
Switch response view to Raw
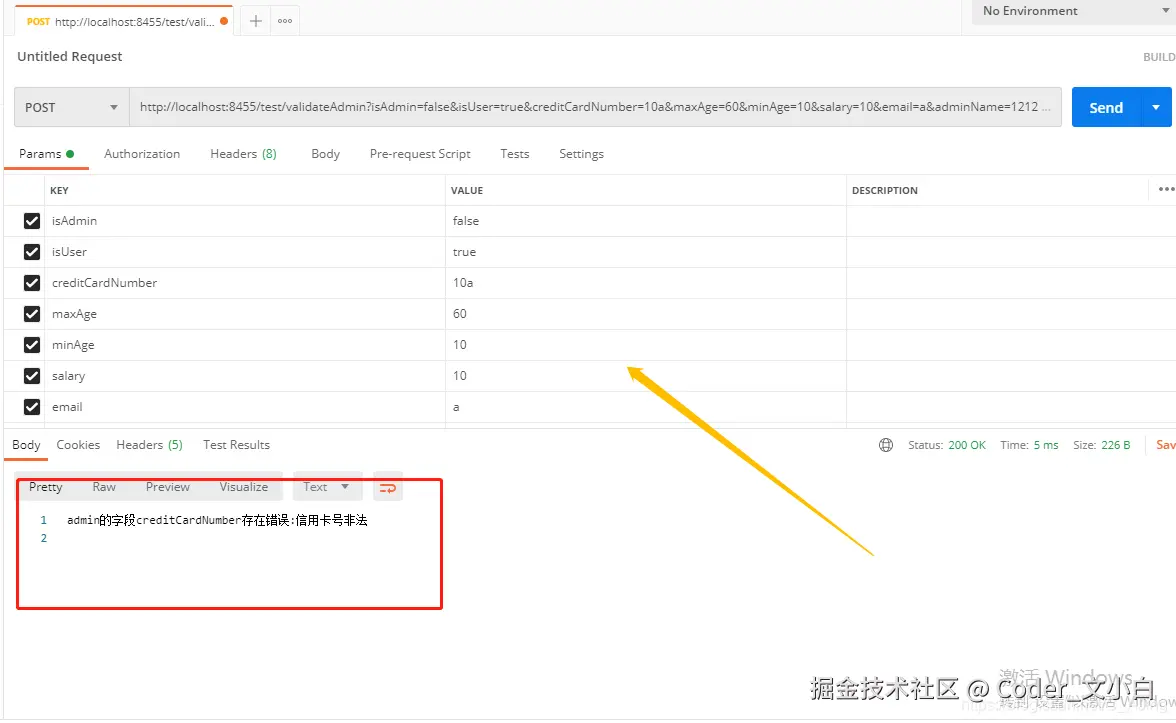point(104,487)
